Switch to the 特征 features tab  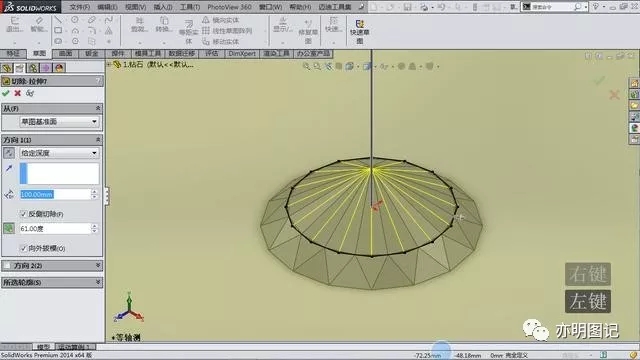(x=13, y=53)
